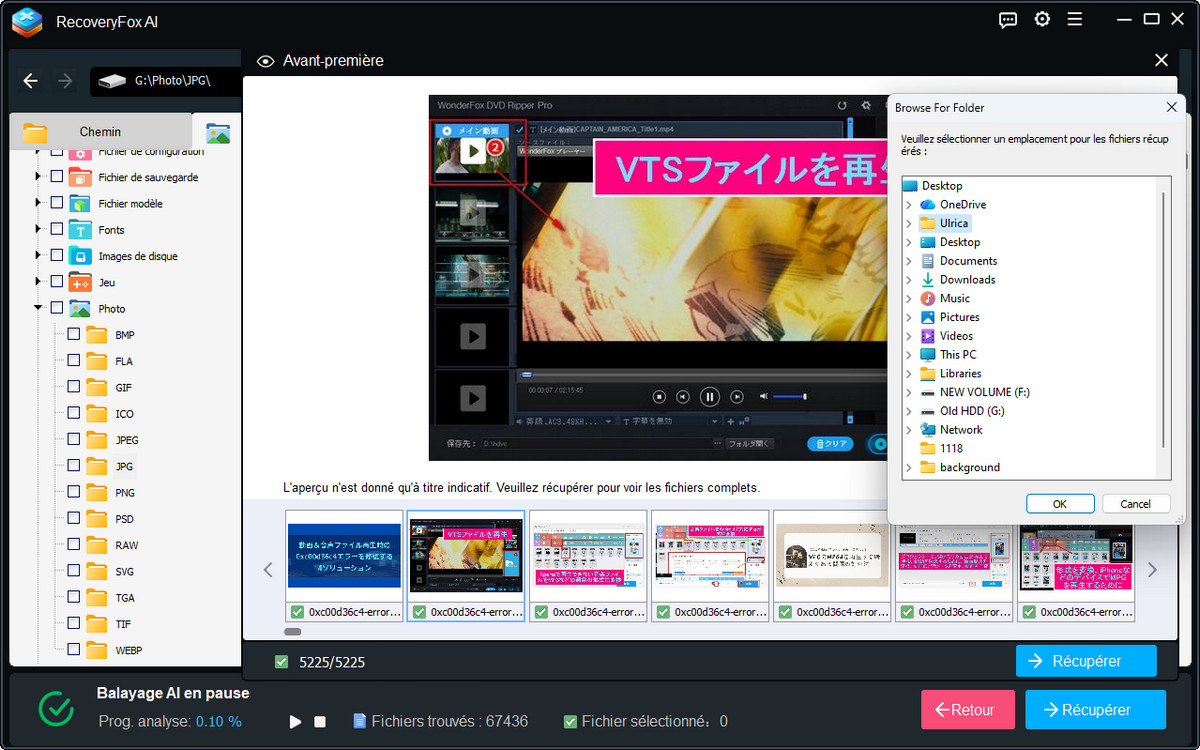This screenshot has height=750, width=1200.
Task: Stop the scan with stop icon
Action: [x=320, y=721]
